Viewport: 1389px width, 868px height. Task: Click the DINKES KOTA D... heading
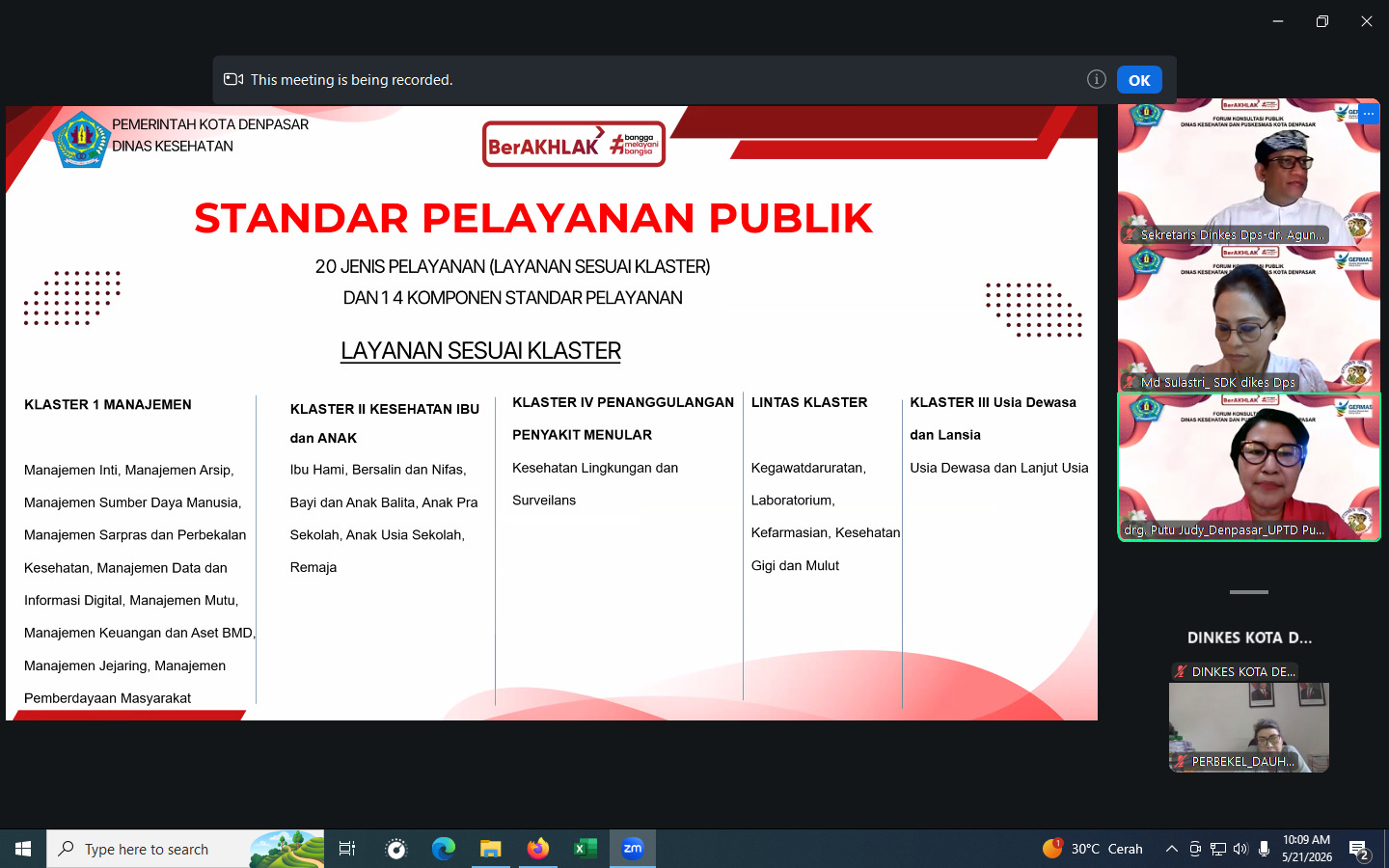[x=1249, y=637]
